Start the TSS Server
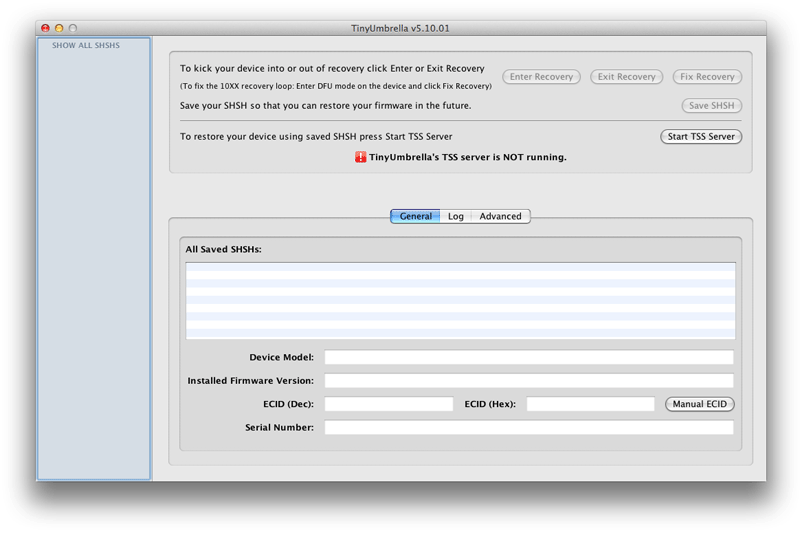 click(701, 137)
